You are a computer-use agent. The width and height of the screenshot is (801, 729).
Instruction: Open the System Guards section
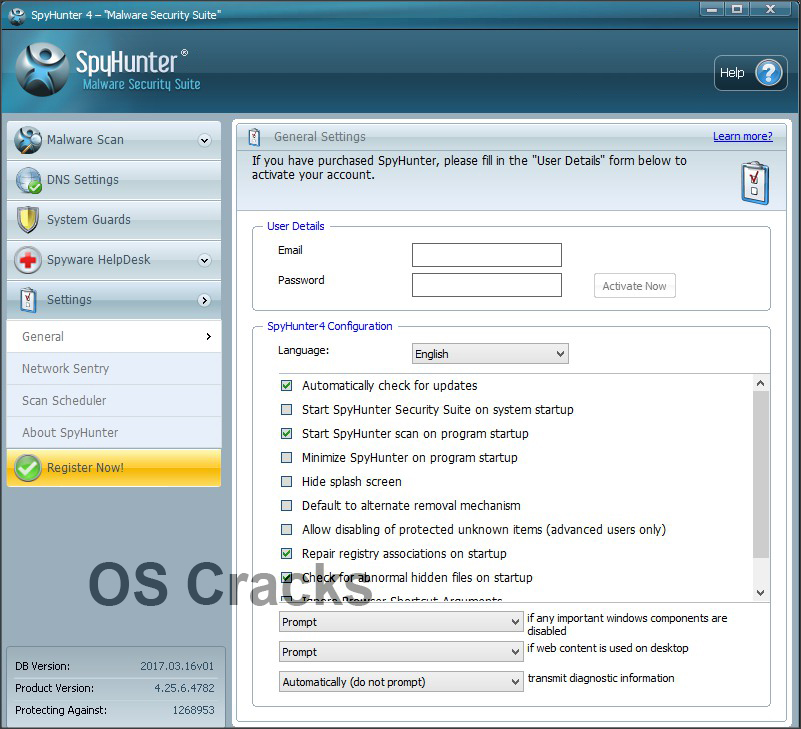(114, 220)
